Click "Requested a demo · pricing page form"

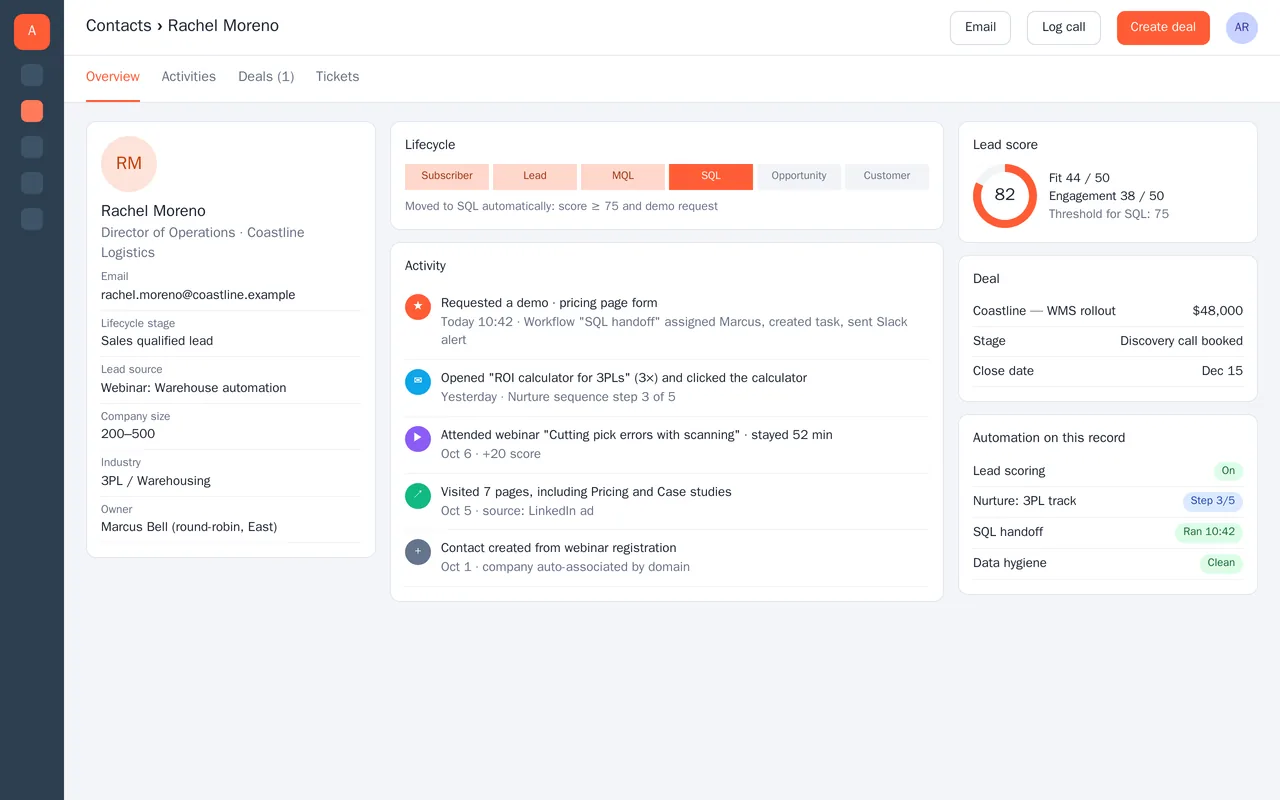pos(549,303)
